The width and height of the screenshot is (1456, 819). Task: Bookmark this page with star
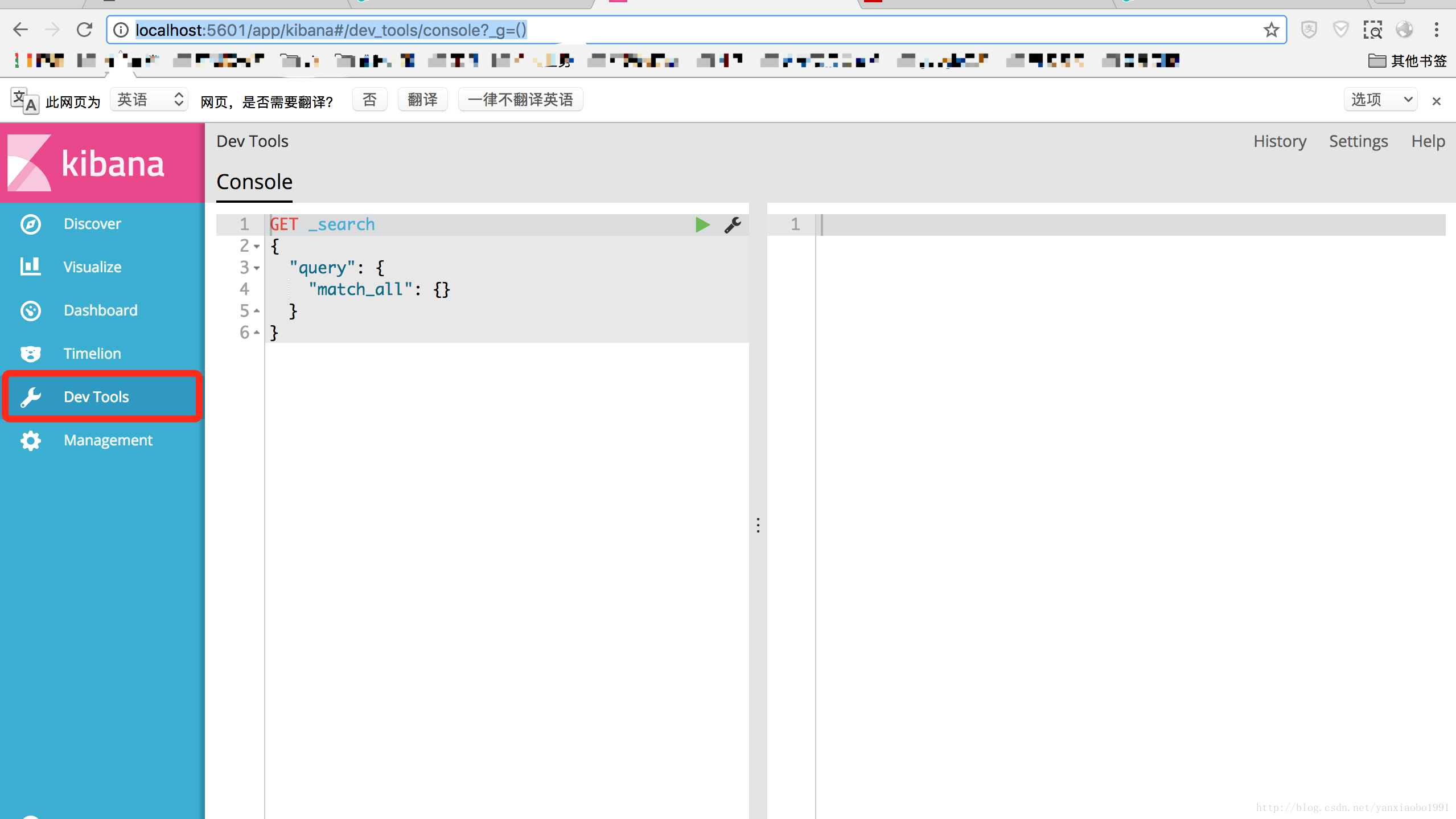coord(1271,30)
